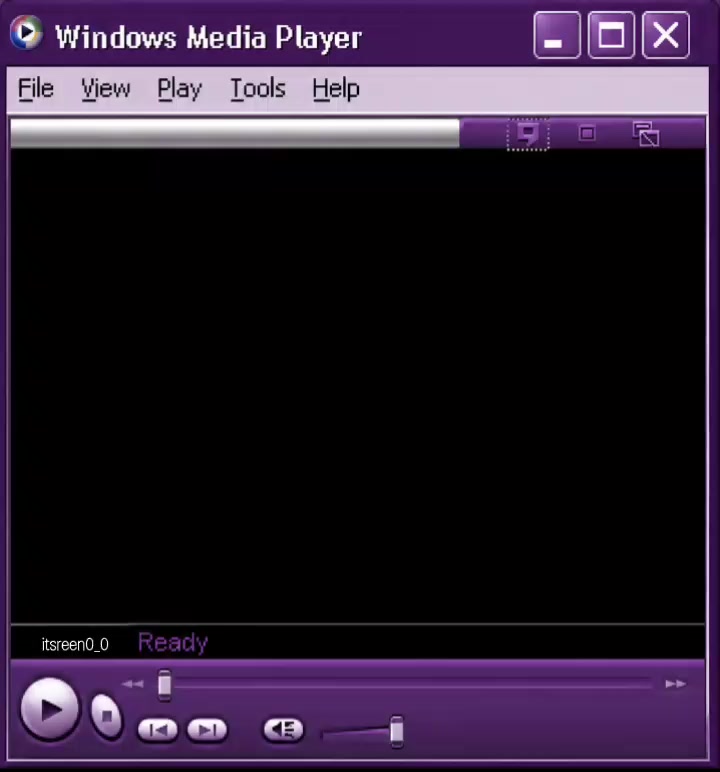720x772 pixels.
Task: Click the black video display area
Action: (358, 386)
